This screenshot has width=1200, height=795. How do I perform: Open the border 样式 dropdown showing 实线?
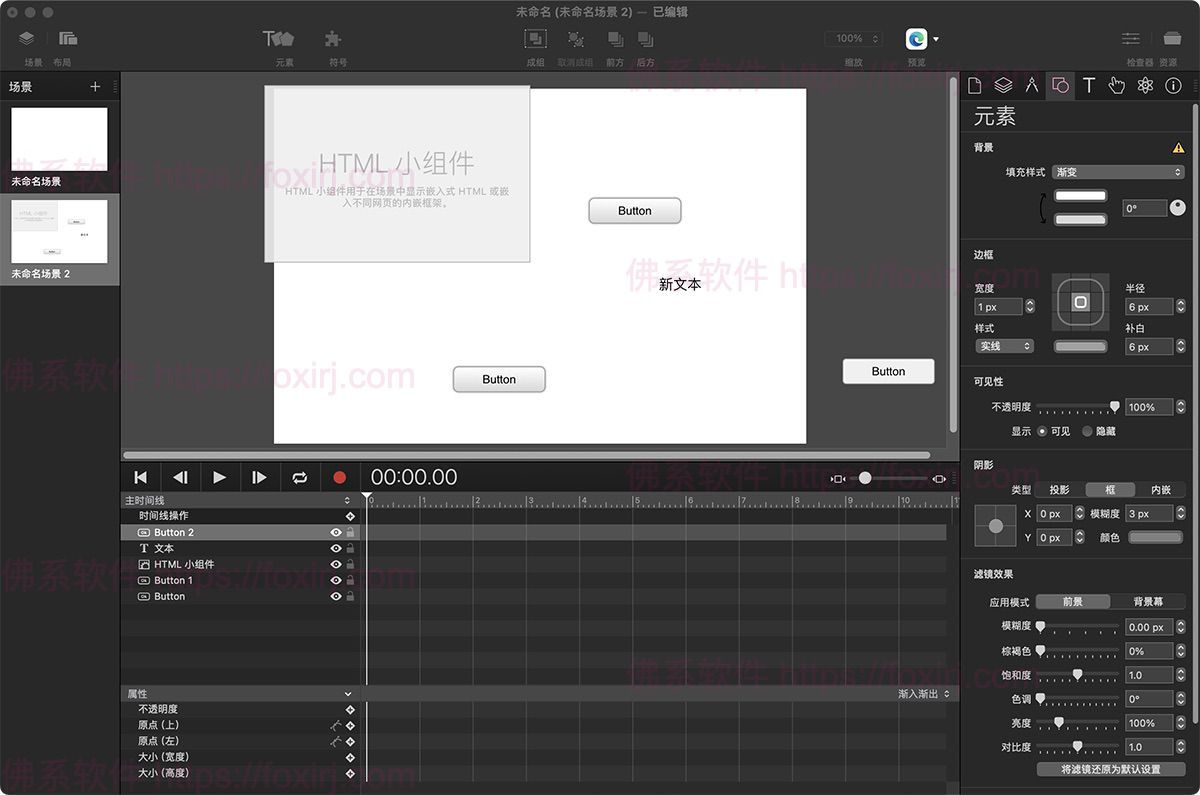pos(1004,346)
